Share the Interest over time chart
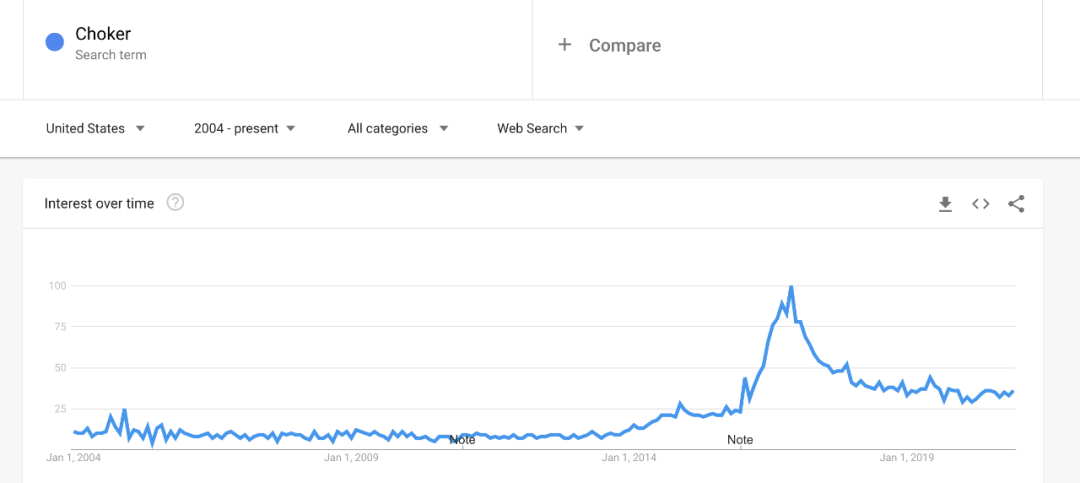The width and height of the screenshot is (1080, 483). (1016, 203)
